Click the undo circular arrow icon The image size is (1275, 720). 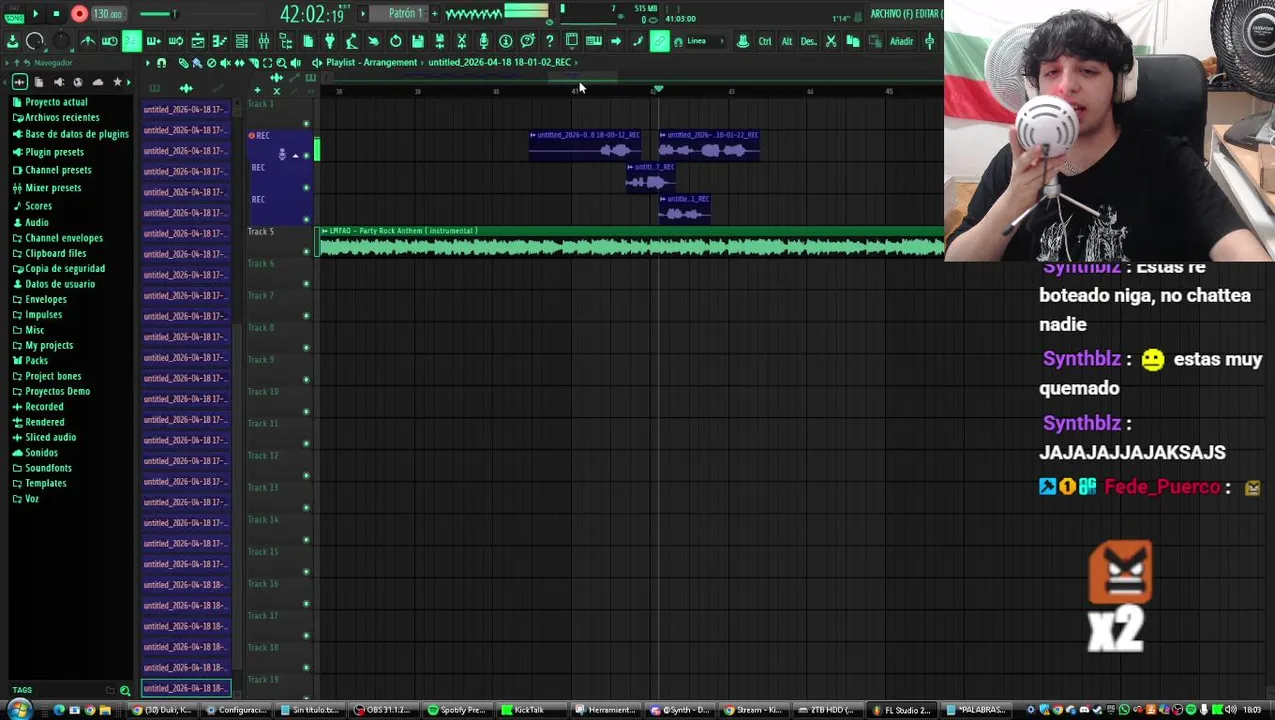(x=395, y=41)
